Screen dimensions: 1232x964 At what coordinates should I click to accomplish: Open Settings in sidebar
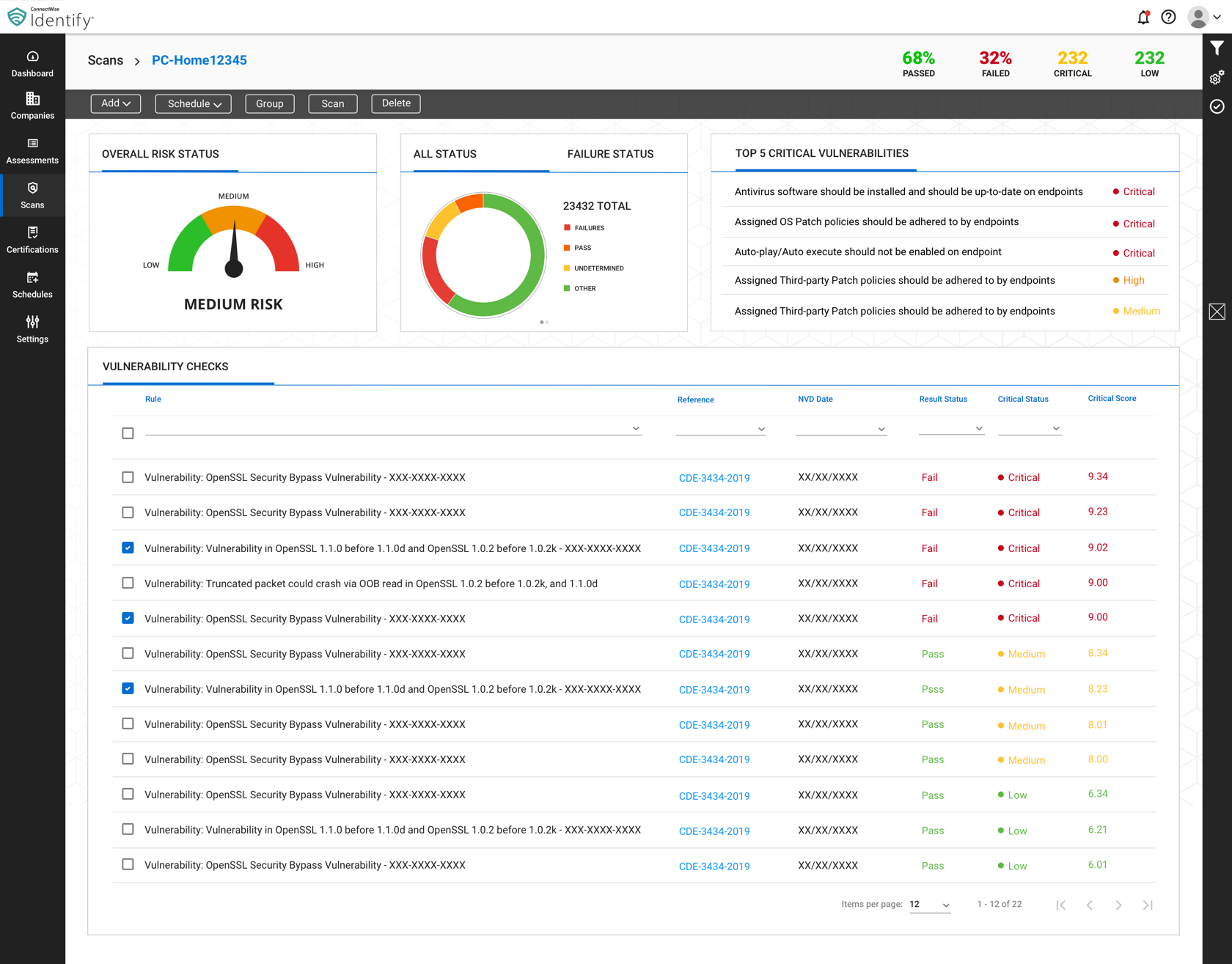tap(32, 330)
